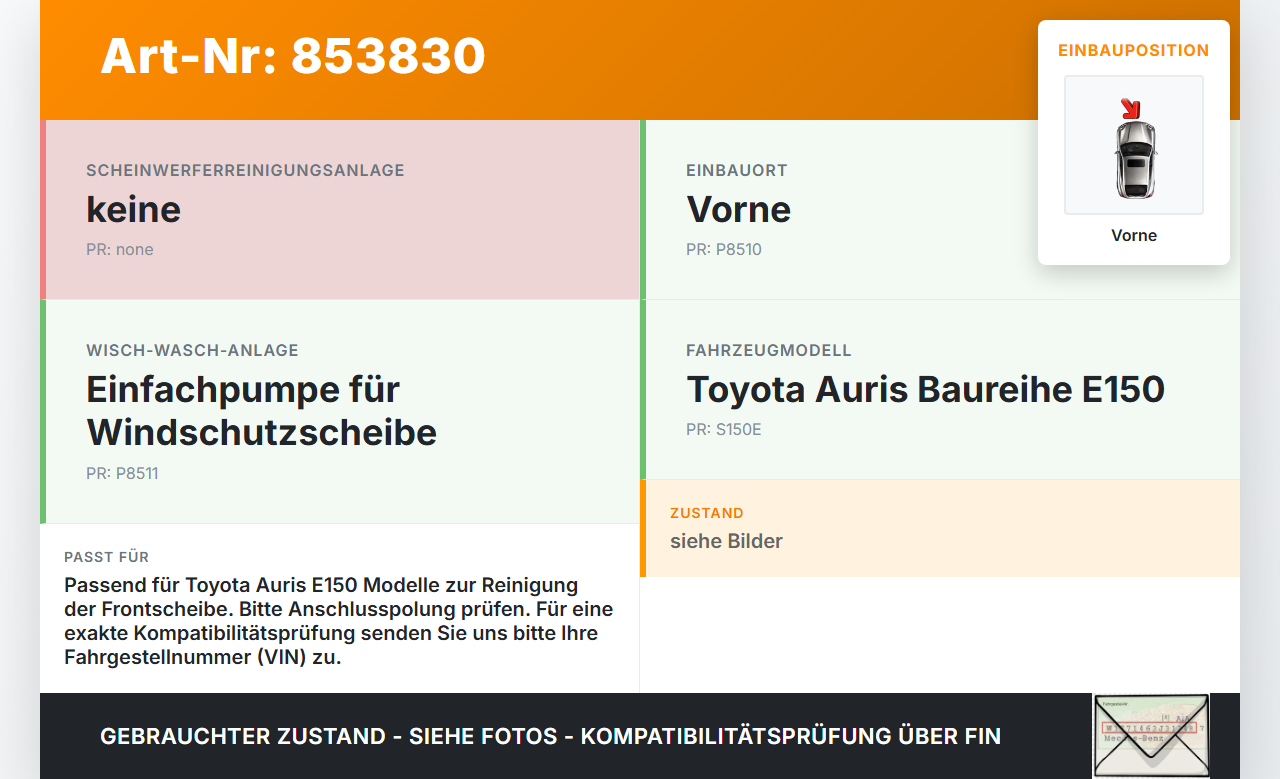Screen dimensions: 1280x779
Task: Click 'Toyota Auris Baureihe E150' value
Action: [925, 389]
